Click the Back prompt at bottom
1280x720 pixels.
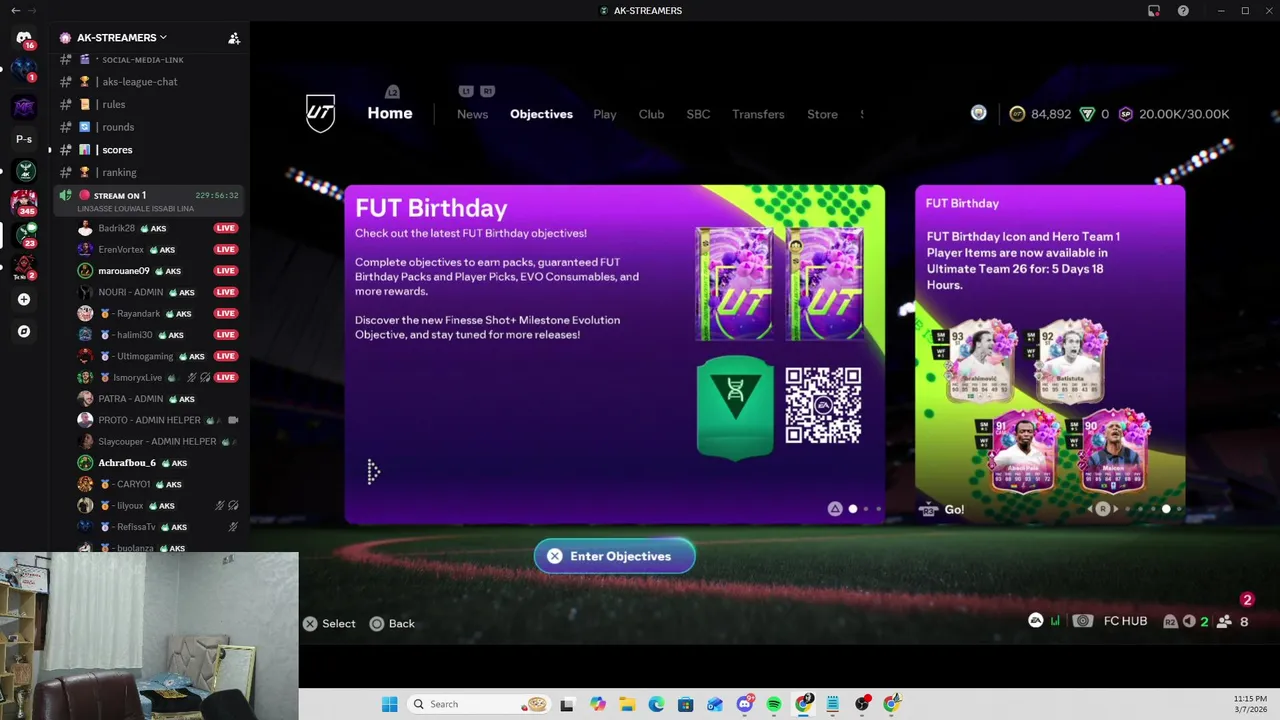(392, 623)
